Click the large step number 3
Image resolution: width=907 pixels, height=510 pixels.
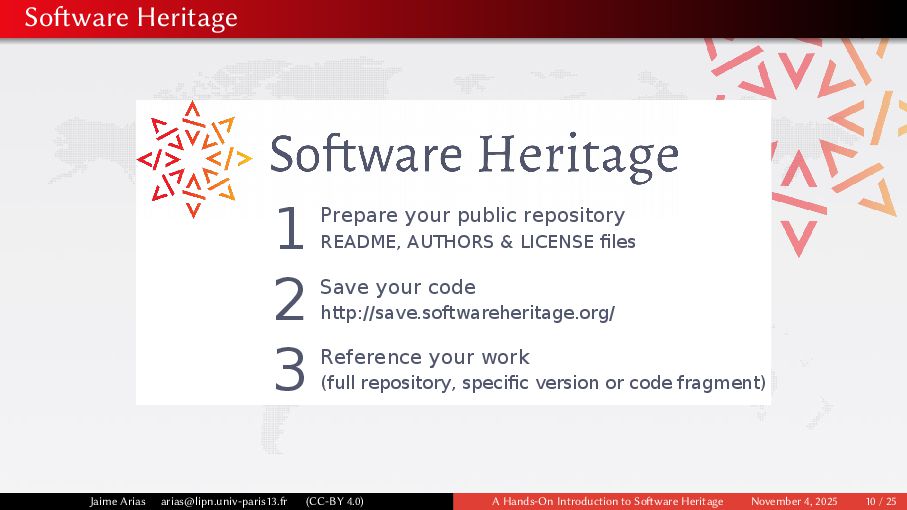[289, 369]
